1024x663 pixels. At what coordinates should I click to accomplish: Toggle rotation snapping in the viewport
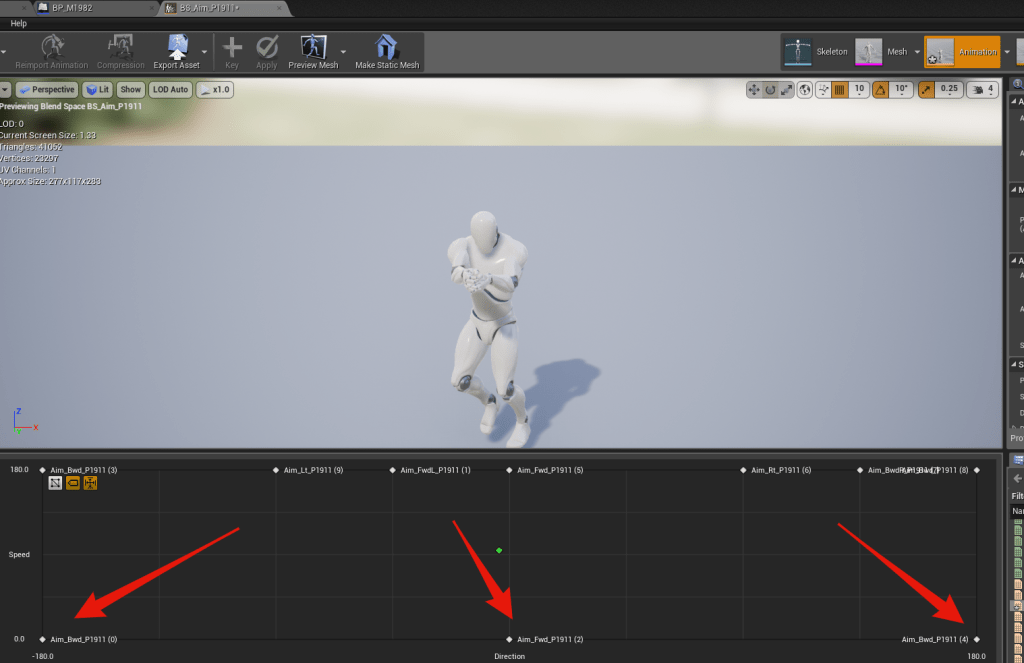881,89
